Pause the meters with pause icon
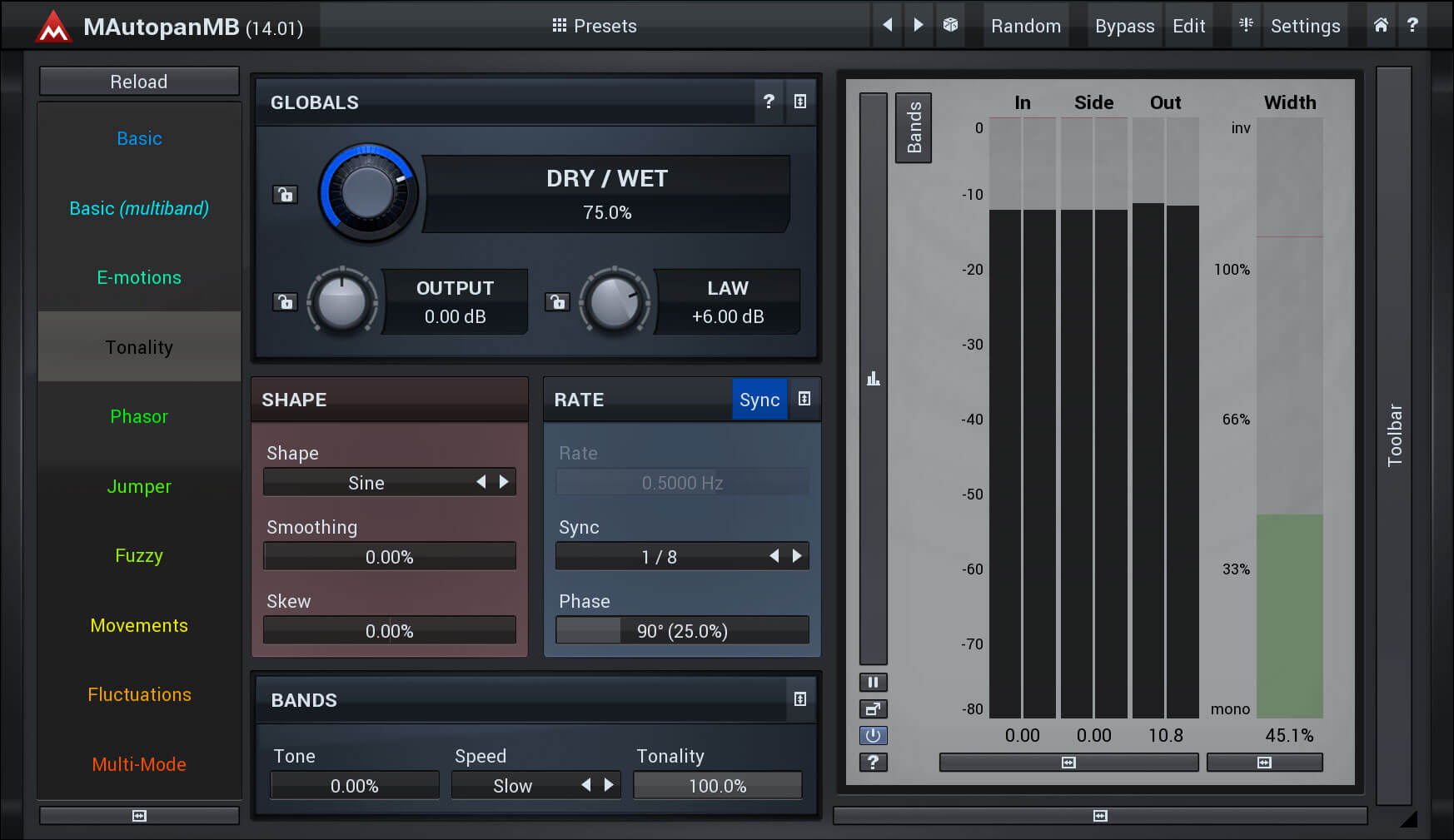 [873, 683]
